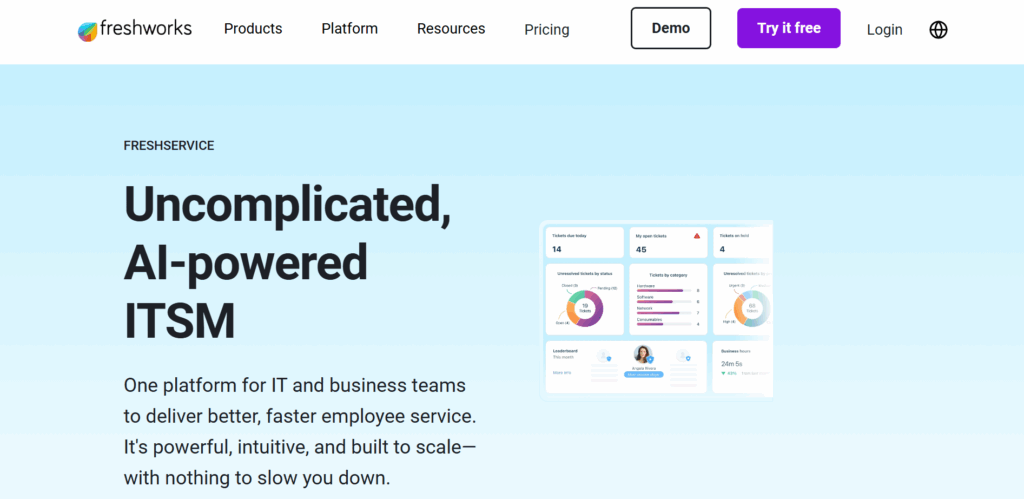Click the unresolved tickets by priority donut chart
The width and height of the screenshot is (1024, 499).
point(750,307)
